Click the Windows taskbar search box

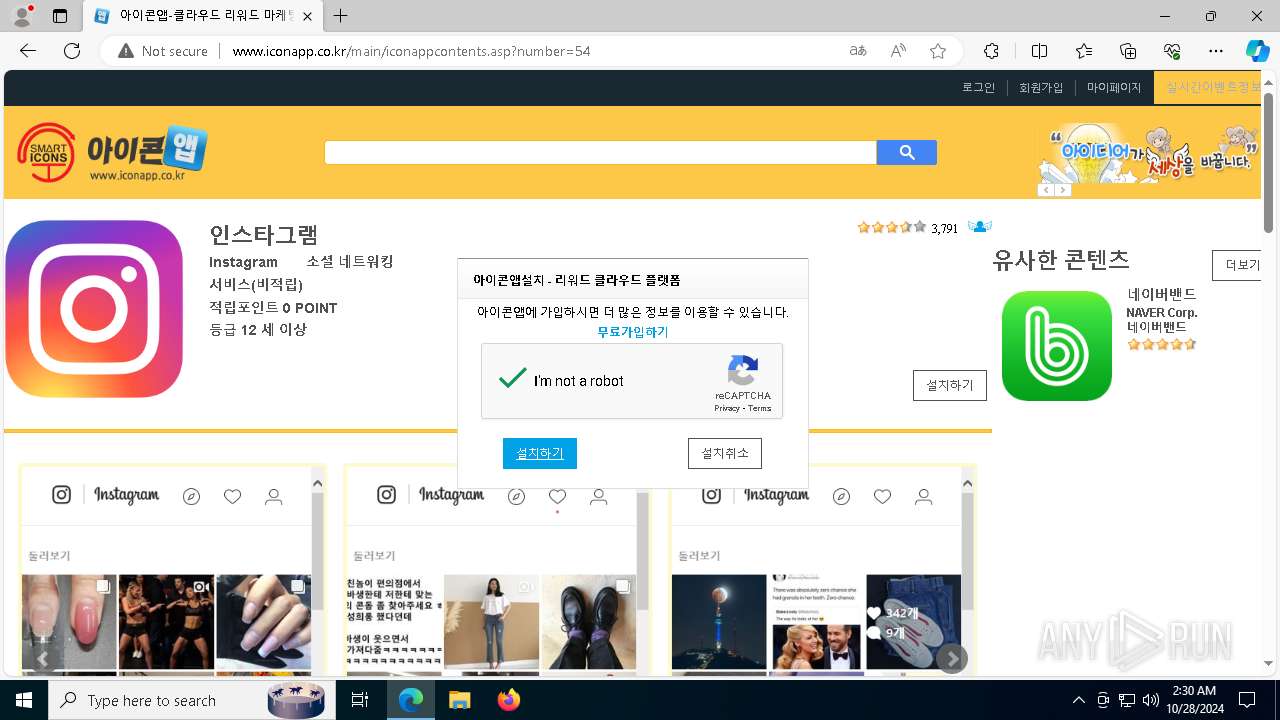coord(190,700)
